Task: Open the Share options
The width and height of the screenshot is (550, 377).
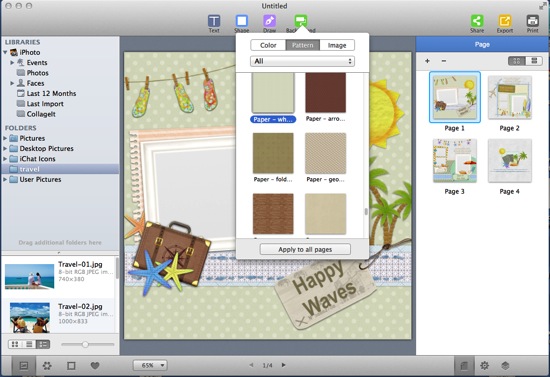Action: pos(477,23)
